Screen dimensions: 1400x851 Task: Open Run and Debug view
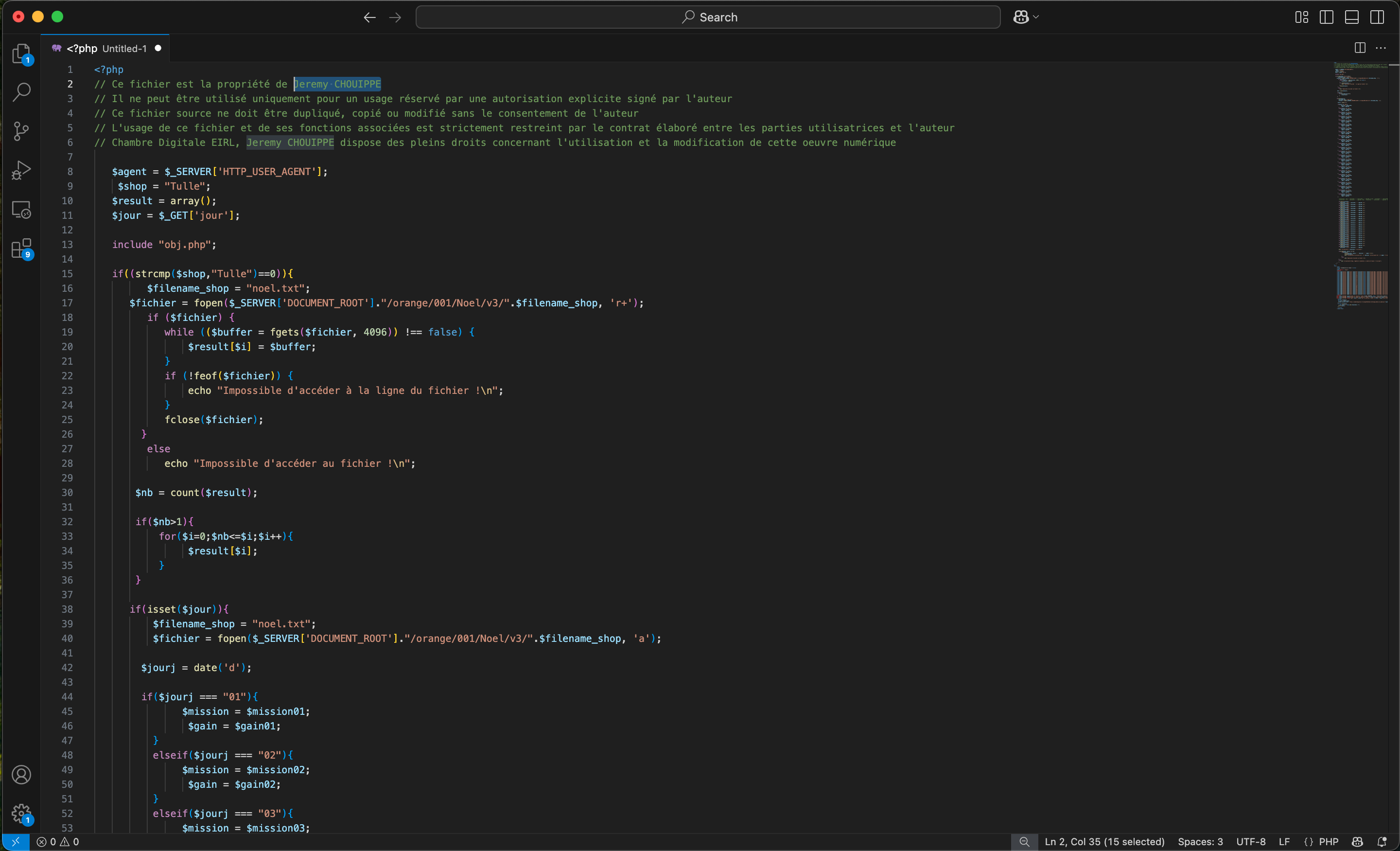tap(21, 170)
